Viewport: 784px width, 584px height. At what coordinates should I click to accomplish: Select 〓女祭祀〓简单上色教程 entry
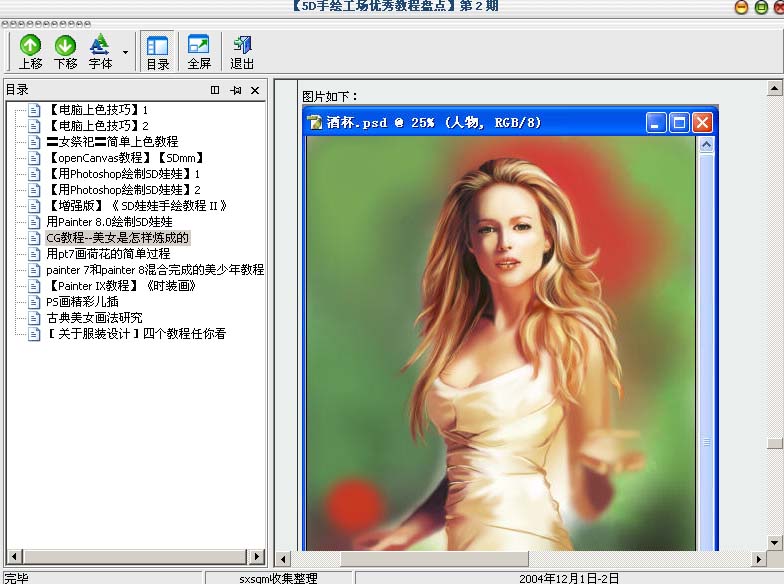(x=112, y=142)
